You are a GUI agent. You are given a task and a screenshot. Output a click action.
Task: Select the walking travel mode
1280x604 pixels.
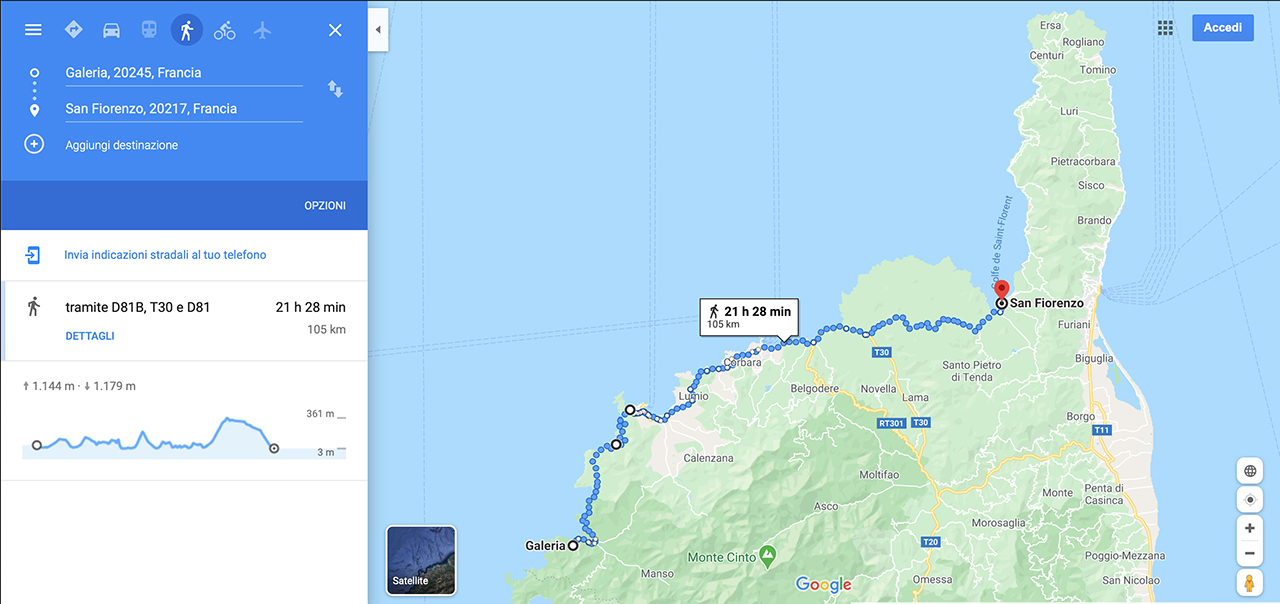(x=186, y=30)
